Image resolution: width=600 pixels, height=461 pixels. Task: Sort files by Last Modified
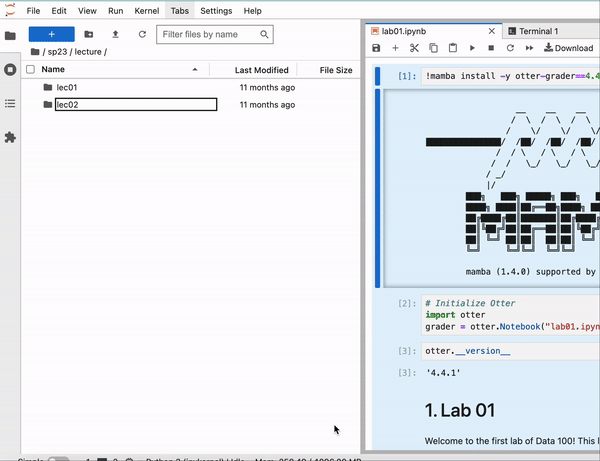pyautogui.click(x=262, y=70)
